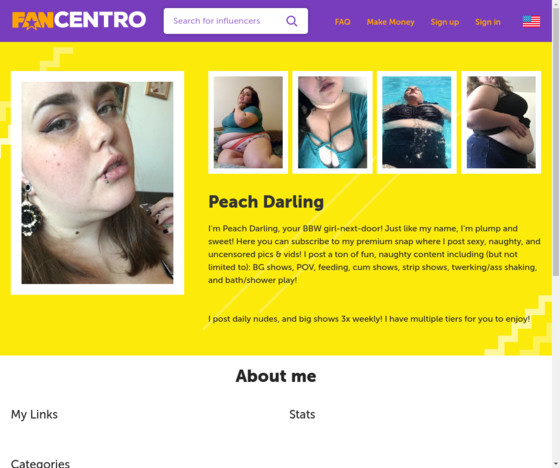Open the first gallery thumbnail

248,122
